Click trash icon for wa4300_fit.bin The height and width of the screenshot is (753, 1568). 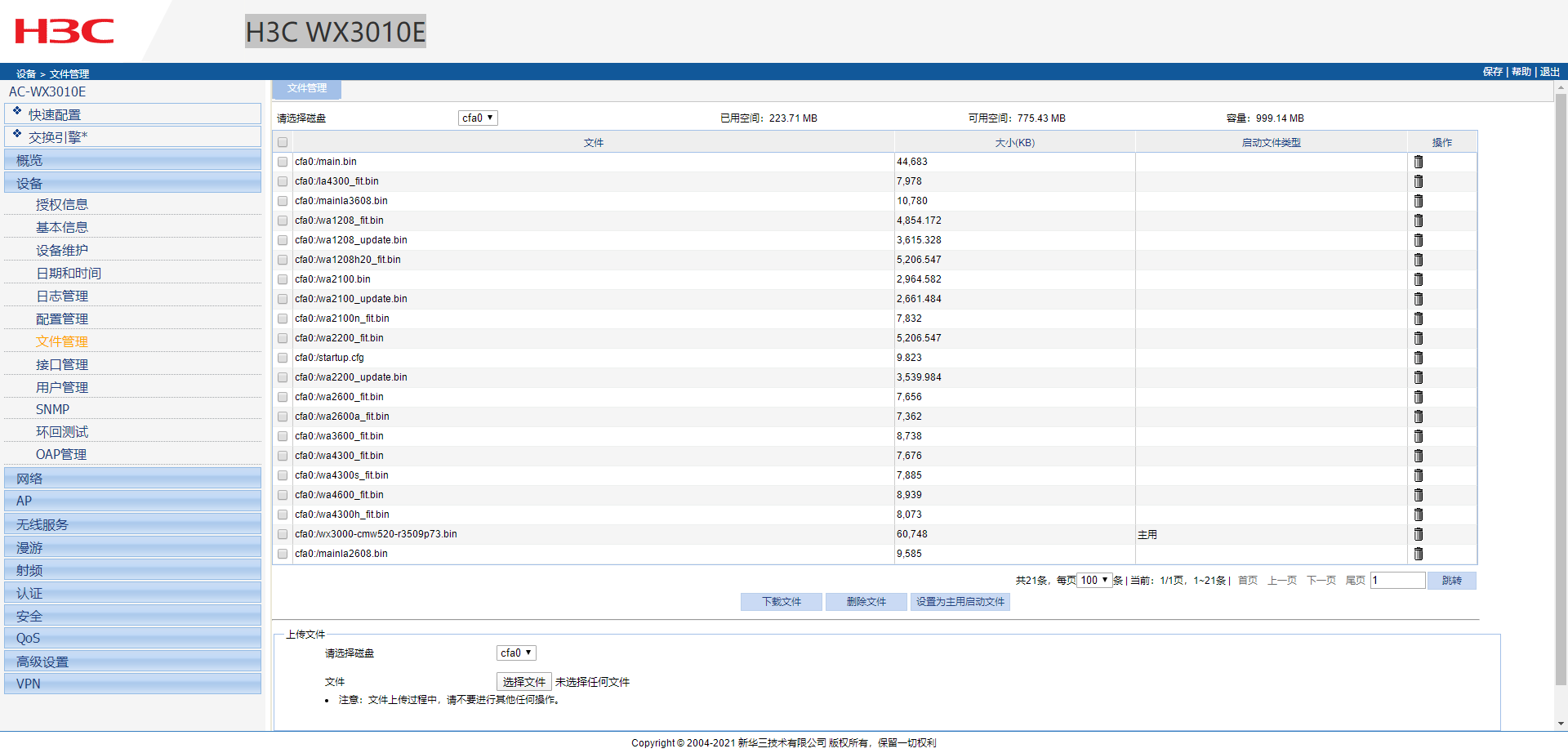[x=1419, y=456]
